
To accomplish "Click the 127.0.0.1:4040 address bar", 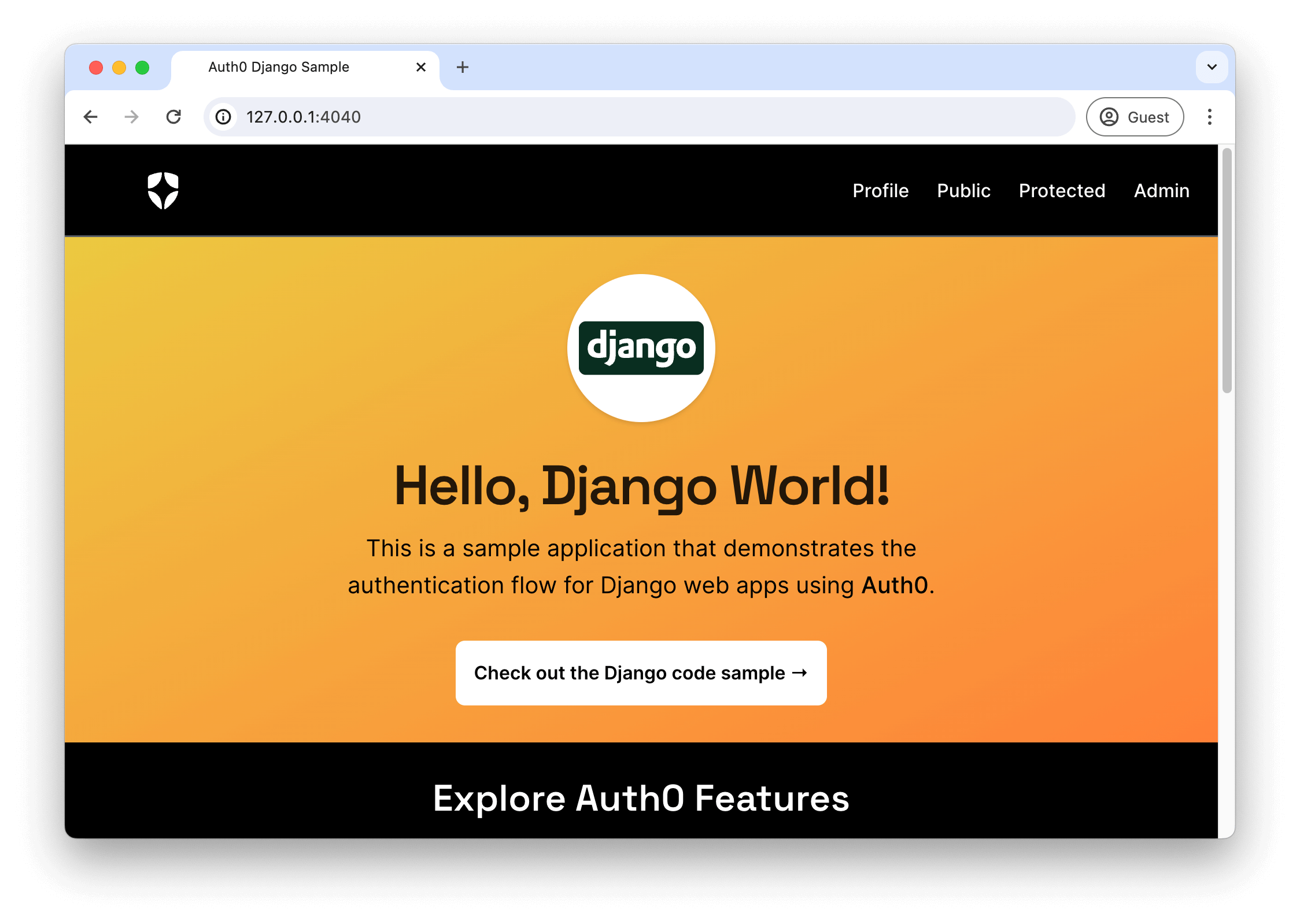I will point(639,117).
